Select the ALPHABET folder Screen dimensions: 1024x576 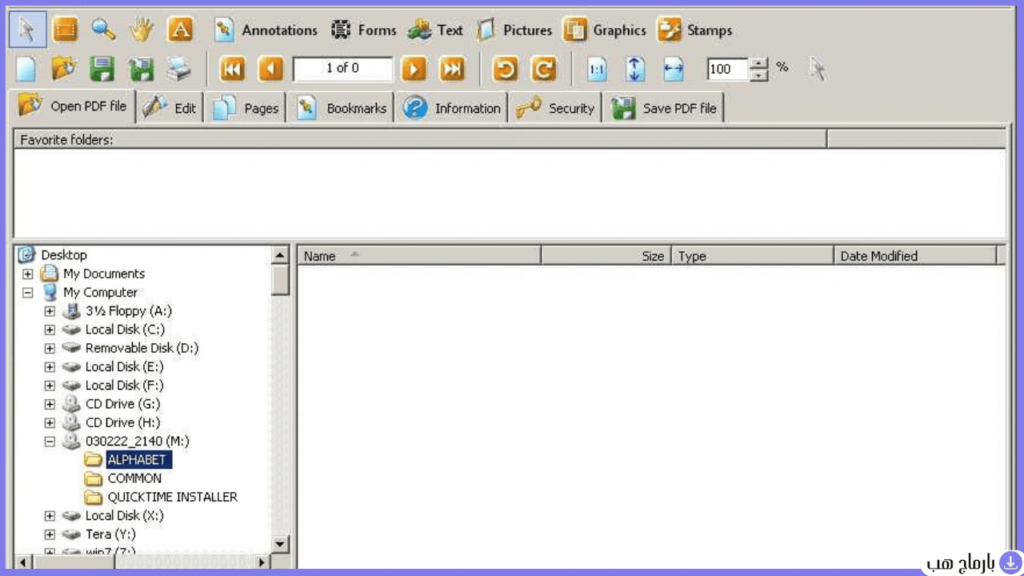point(138,460)
